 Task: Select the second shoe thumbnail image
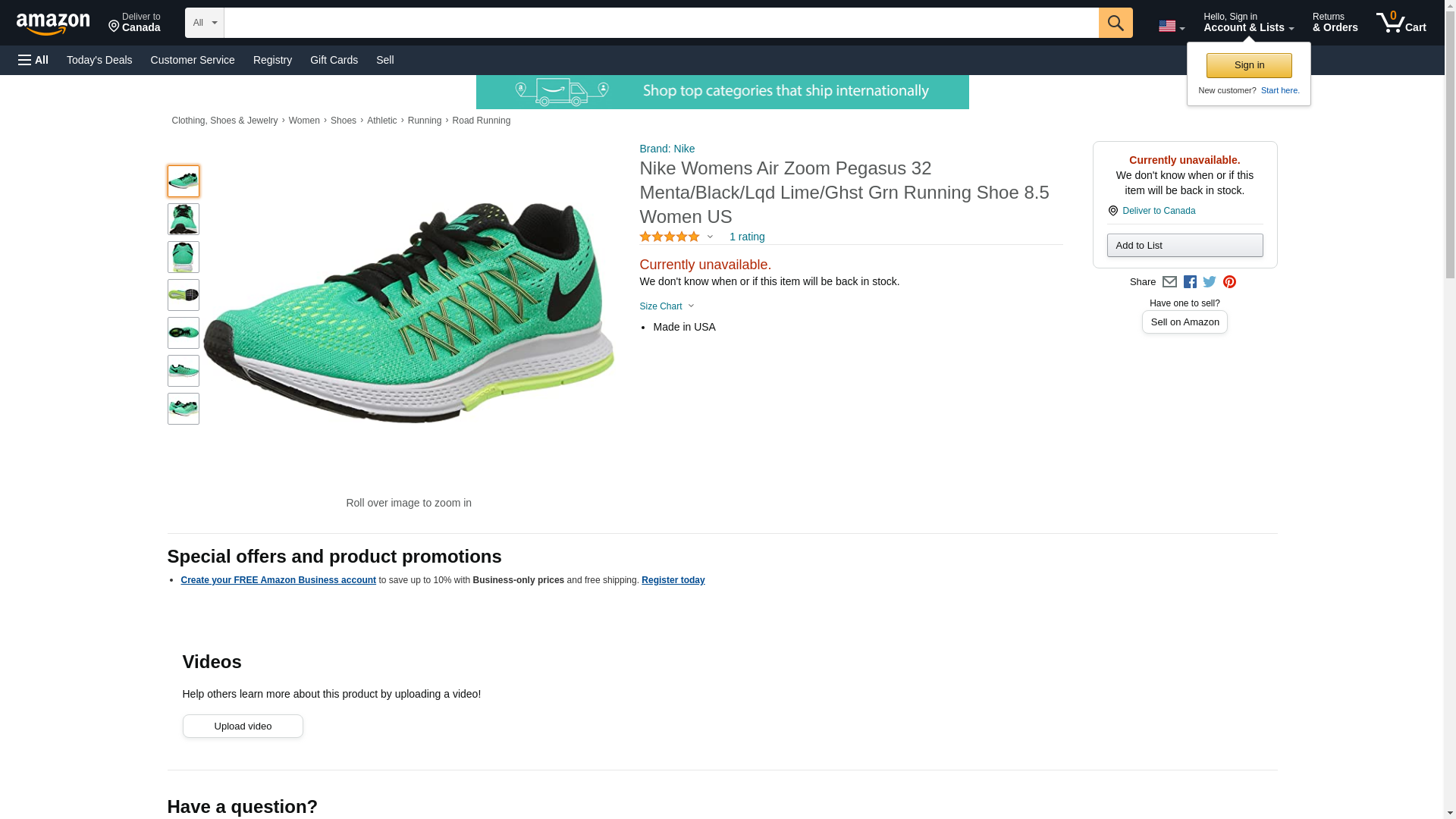point(184,219)
